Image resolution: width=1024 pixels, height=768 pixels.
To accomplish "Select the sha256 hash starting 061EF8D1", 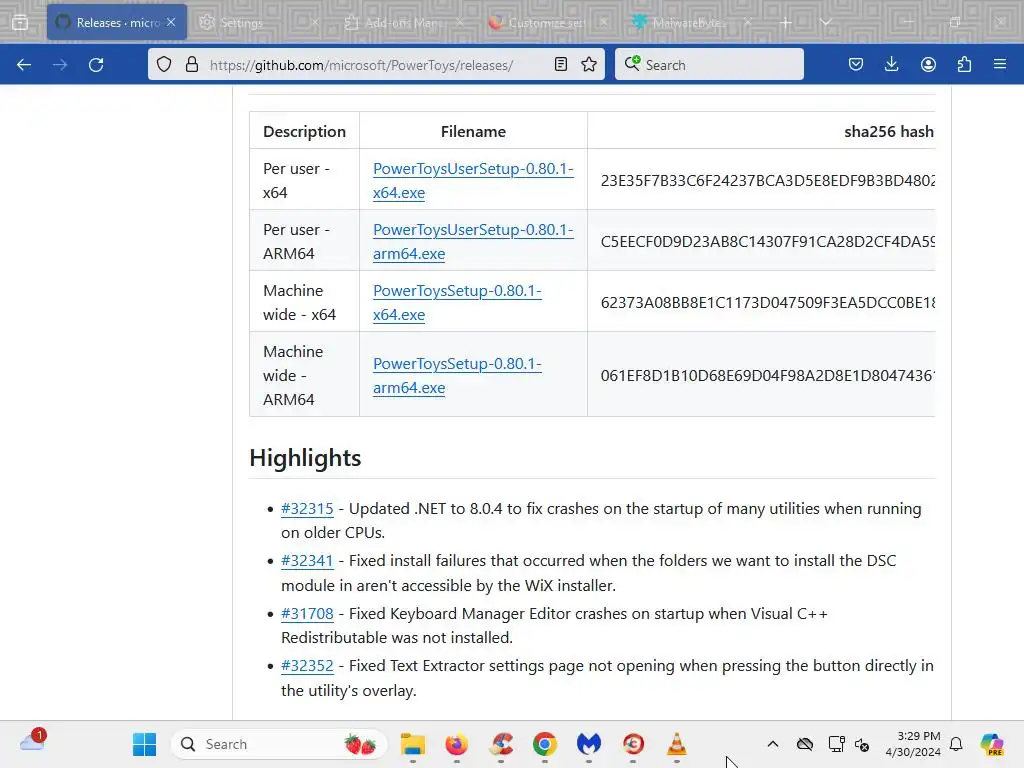I will 767,376.
